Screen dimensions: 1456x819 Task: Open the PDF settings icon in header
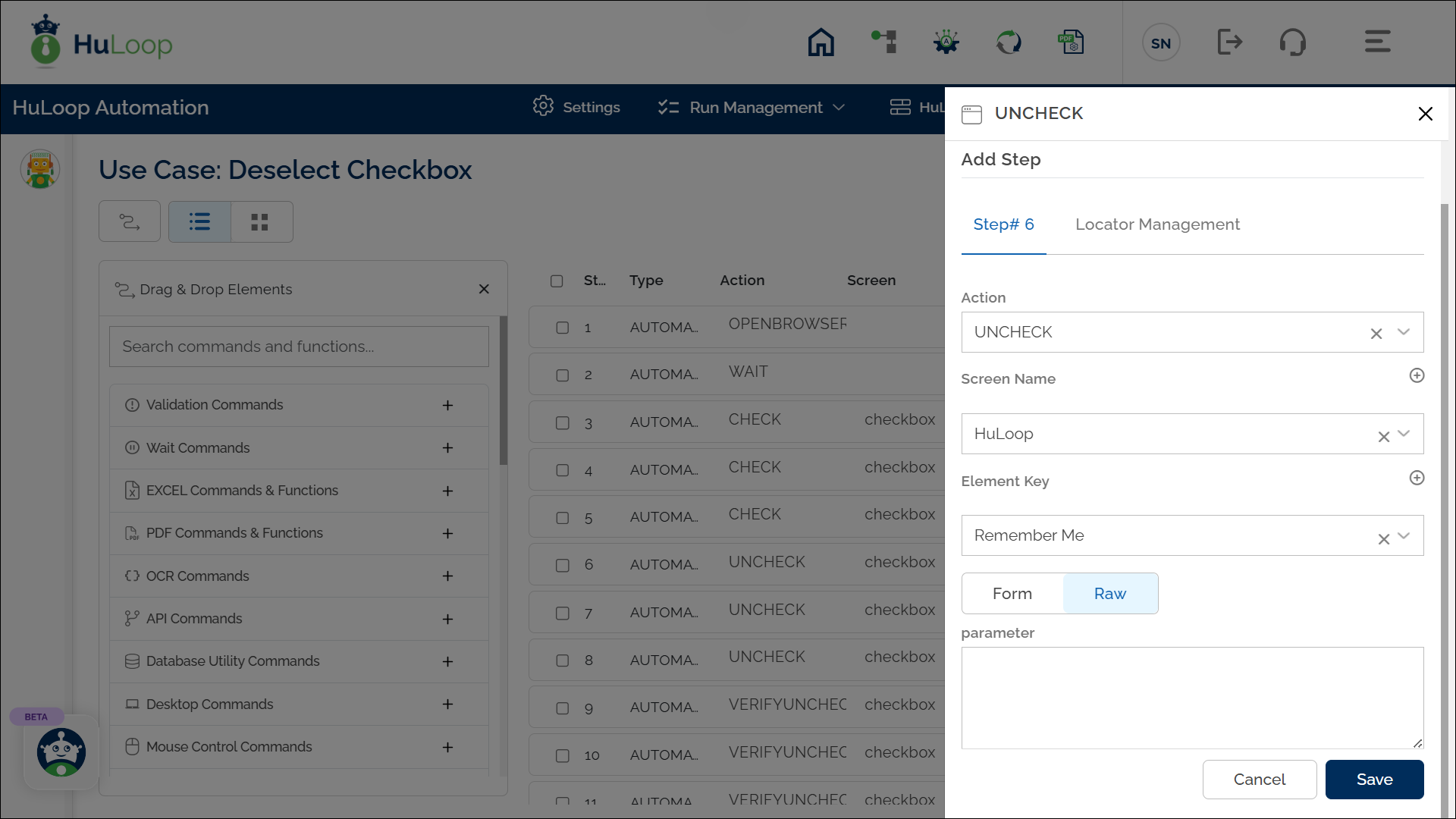1071,42
